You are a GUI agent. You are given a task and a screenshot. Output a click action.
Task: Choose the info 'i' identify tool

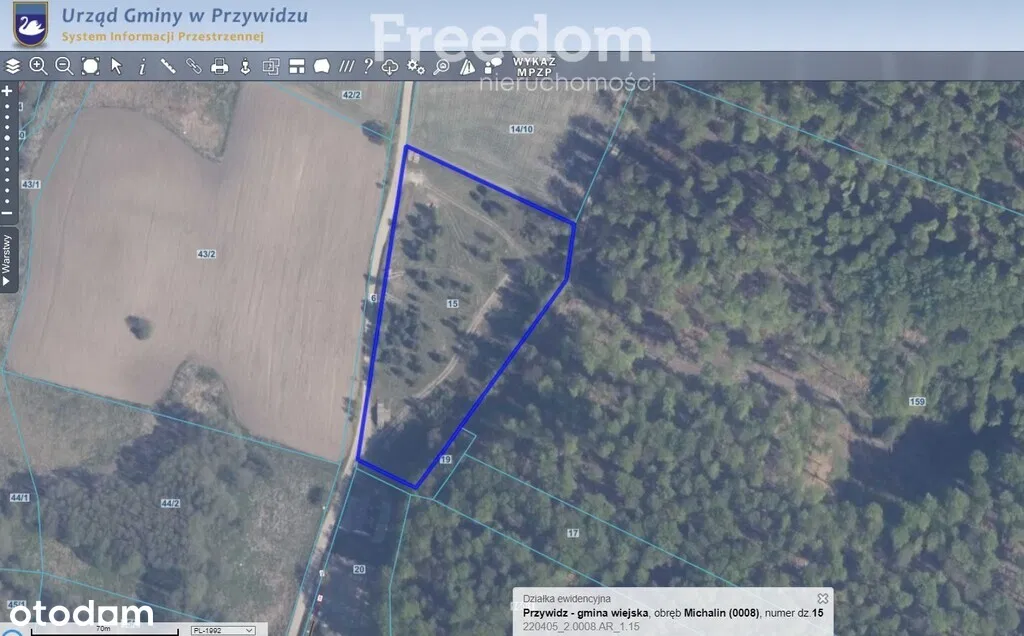[142, 66]
